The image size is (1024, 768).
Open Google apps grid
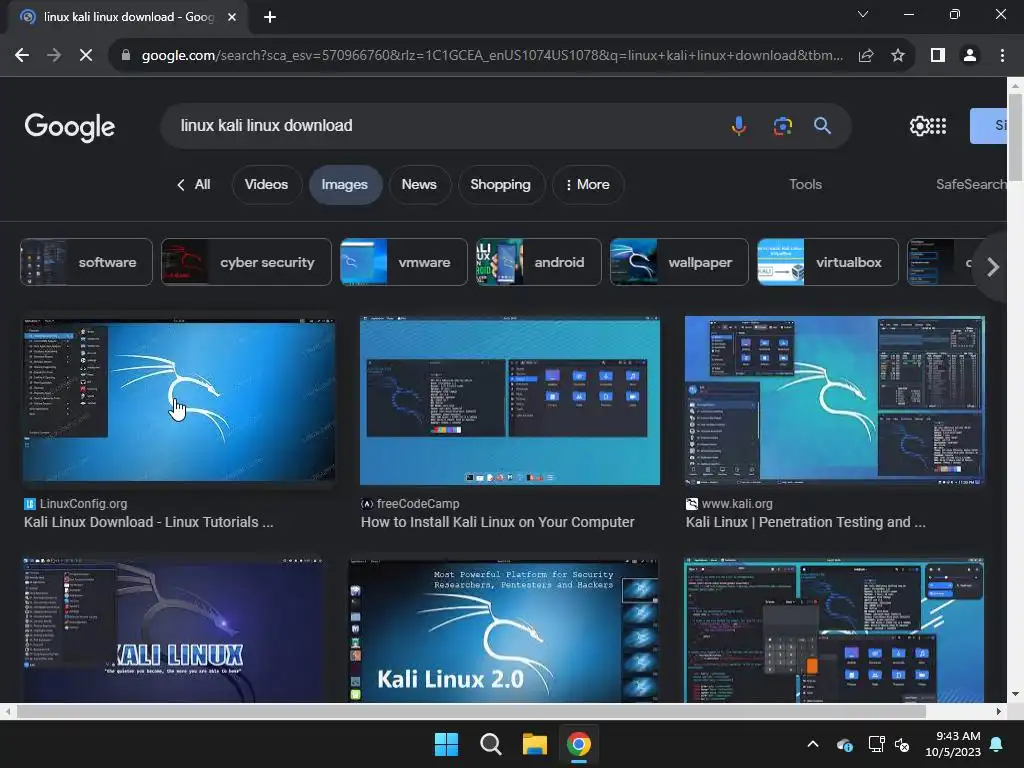pyautogui.click(x=938, y=125)
